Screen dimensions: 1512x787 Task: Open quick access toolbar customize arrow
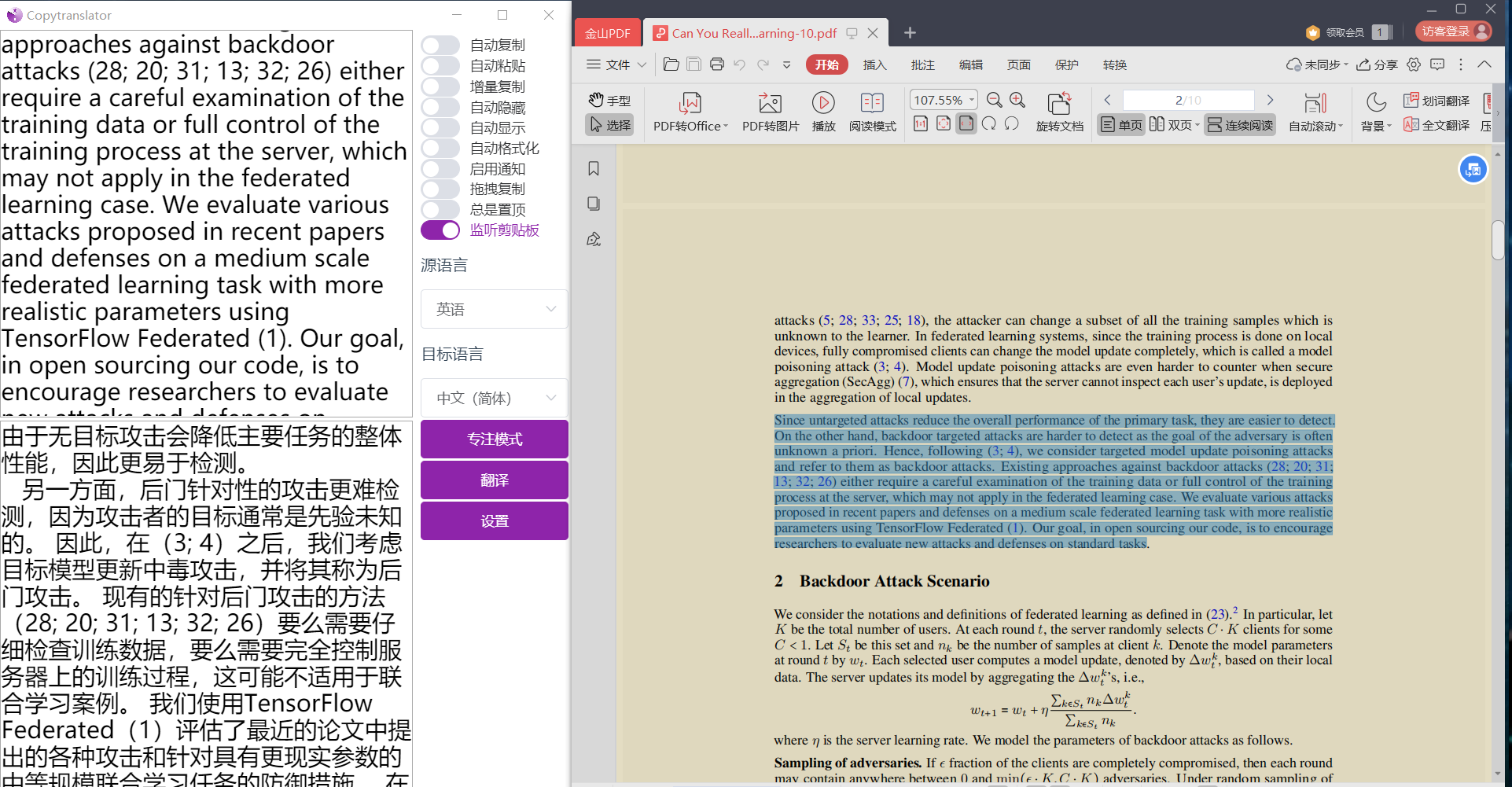[x=786, y=64]
